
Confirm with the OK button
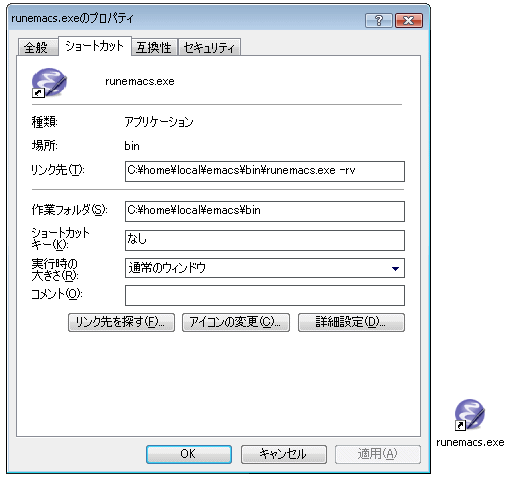(x=189, y=454)
